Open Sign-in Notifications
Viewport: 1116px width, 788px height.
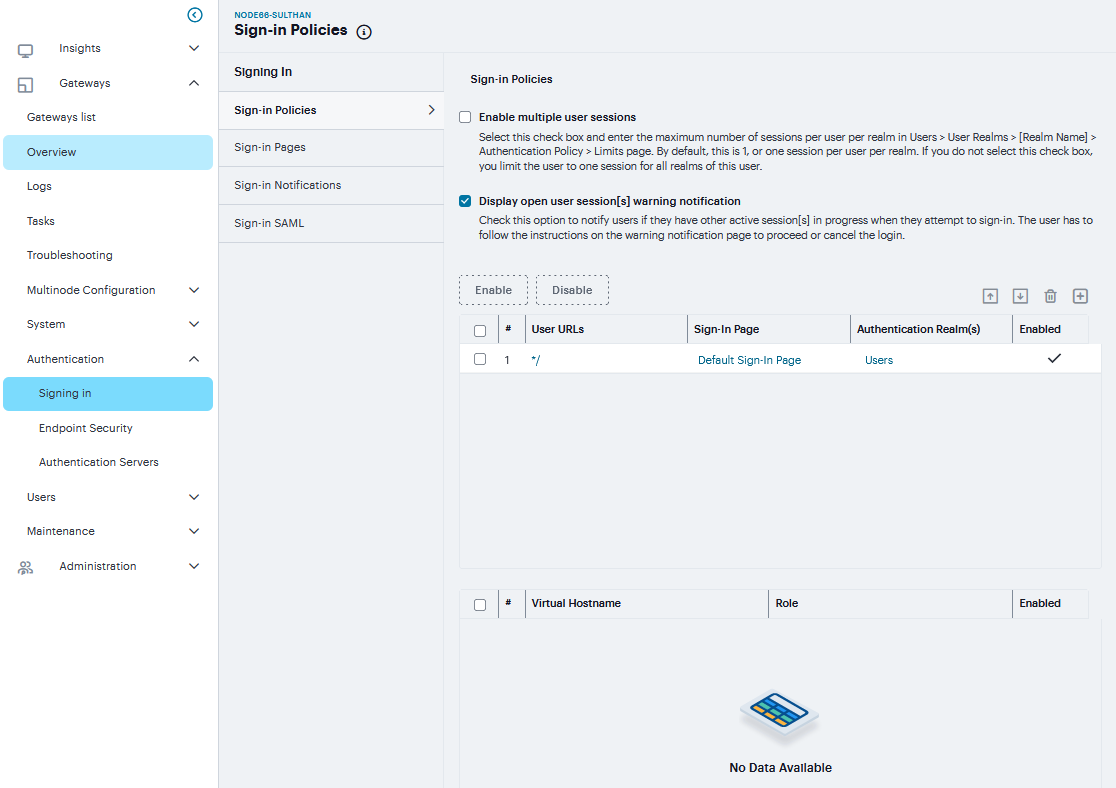tap(287, 185)
